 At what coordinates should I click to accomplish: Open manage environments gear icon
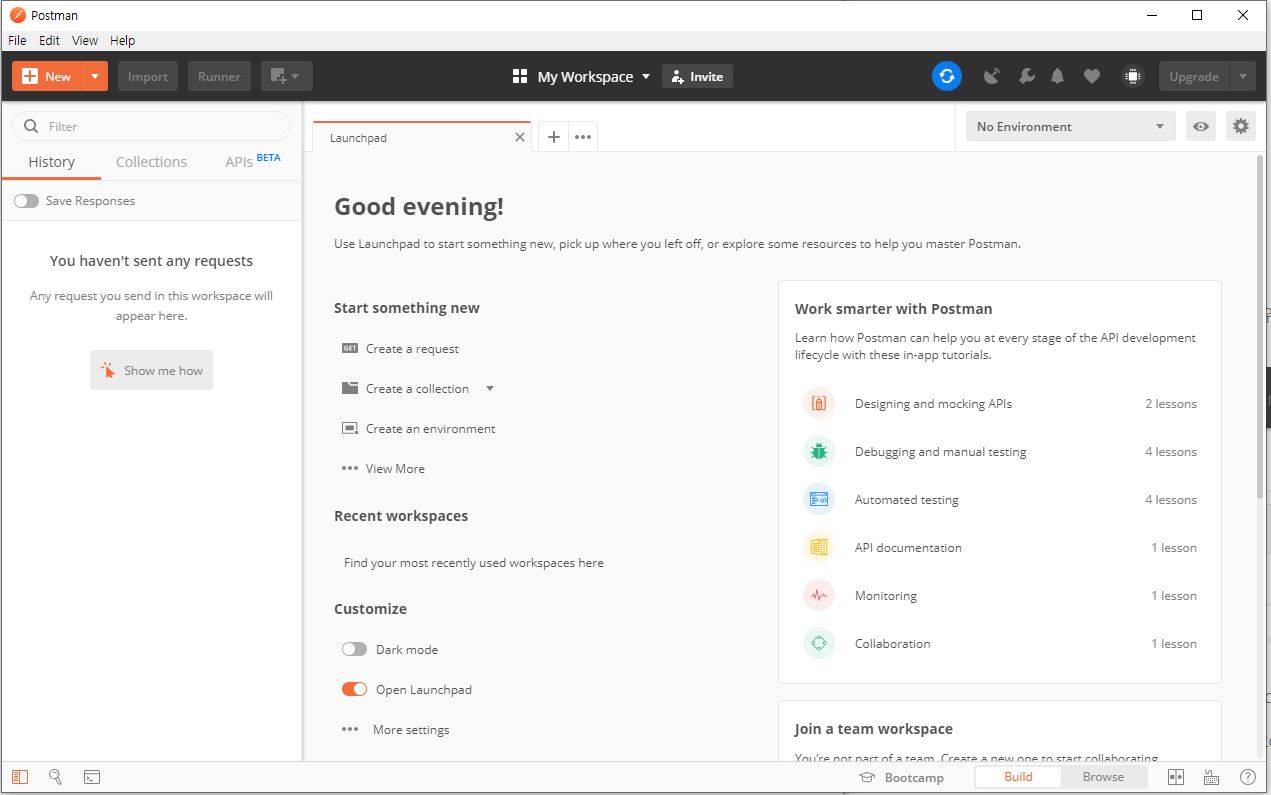click(1241, 126)
